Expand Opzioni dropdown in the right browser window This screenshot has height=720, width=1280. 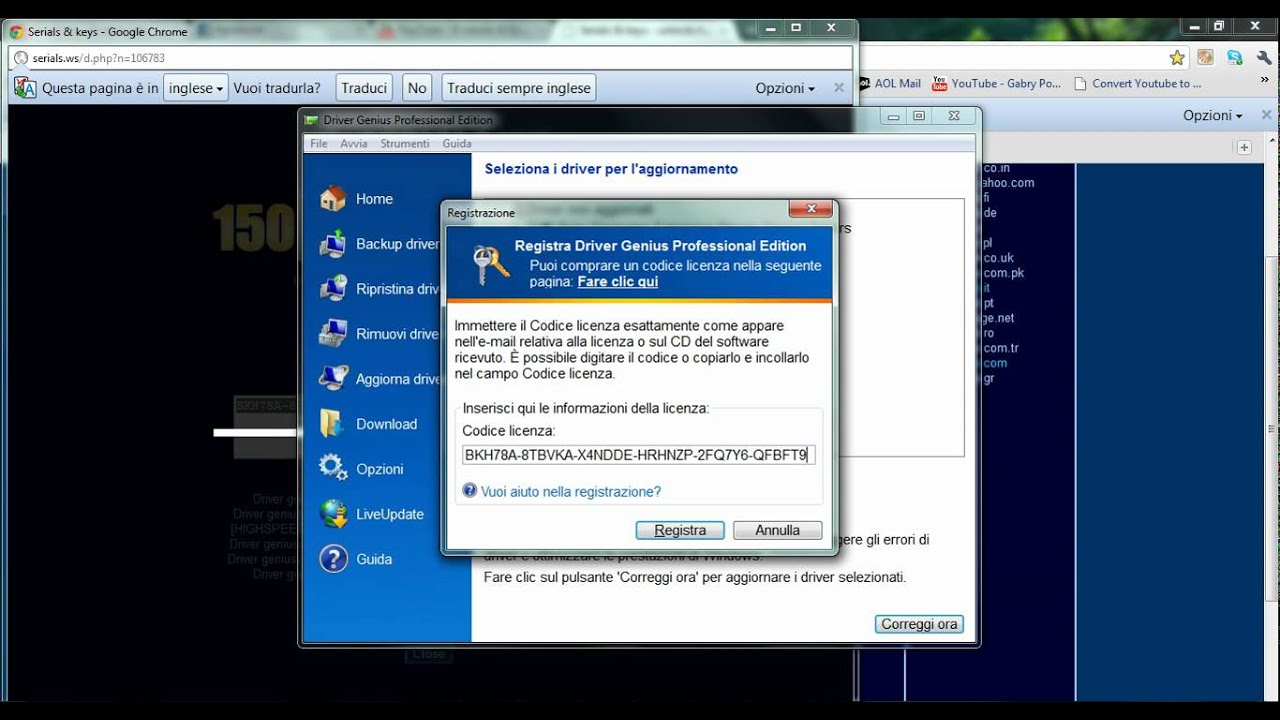pos(1213,115)
